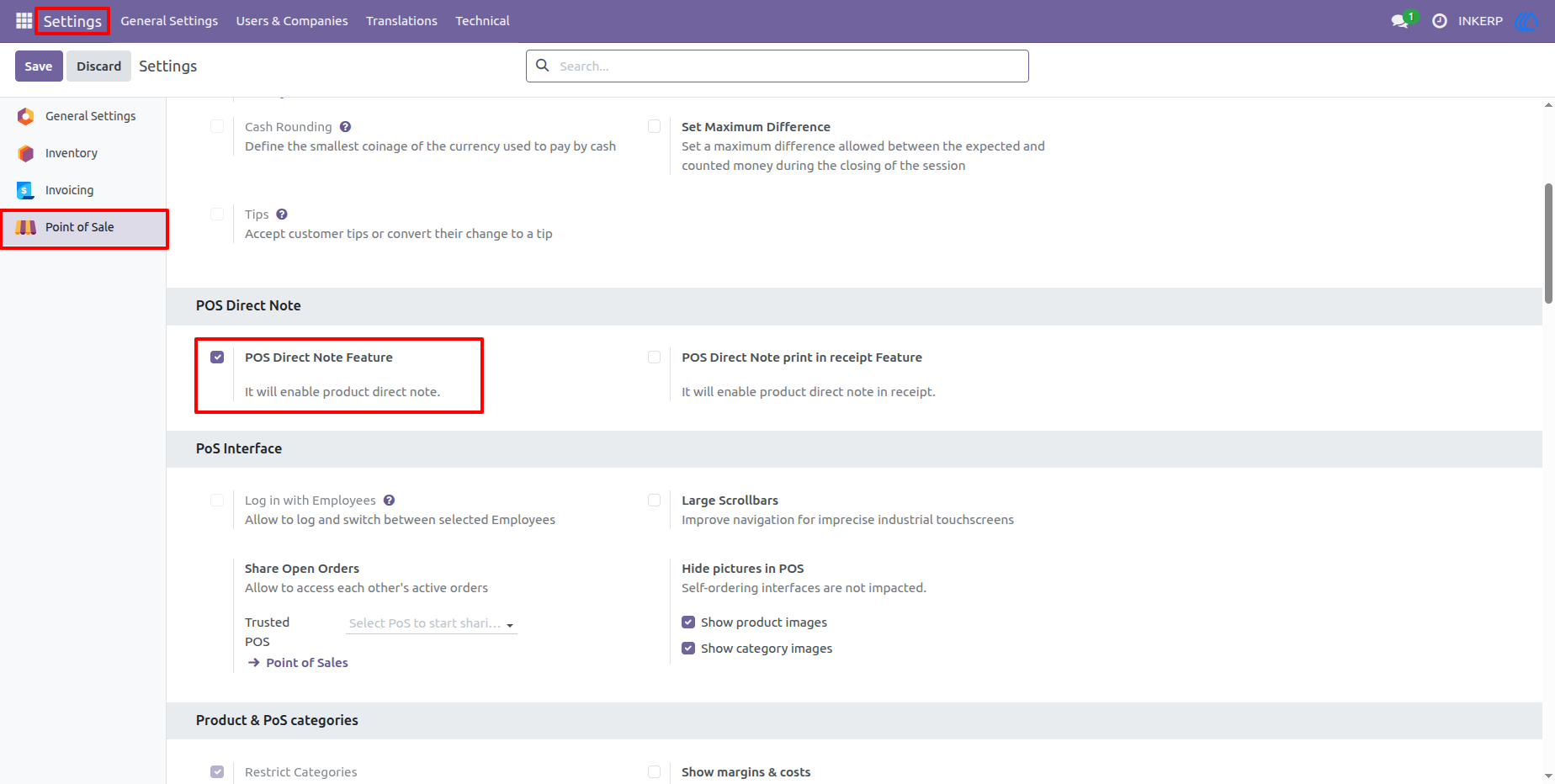Click the arrow icon beside Point of Sales
1555x784 pixels.
click(x=253, y=663)
